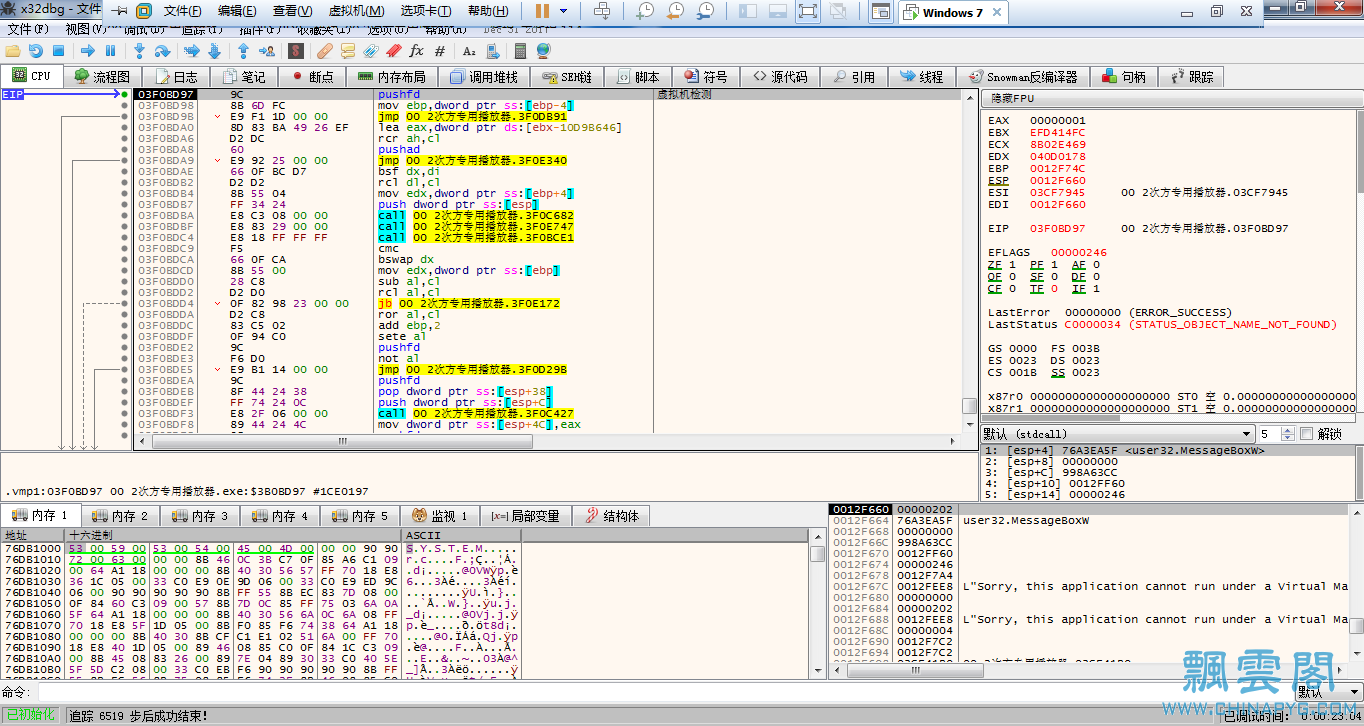The width and height of the screenshot is (1364, 726).
Task: Click the 已初始化 status label
Action: click(x=30, y=715)
